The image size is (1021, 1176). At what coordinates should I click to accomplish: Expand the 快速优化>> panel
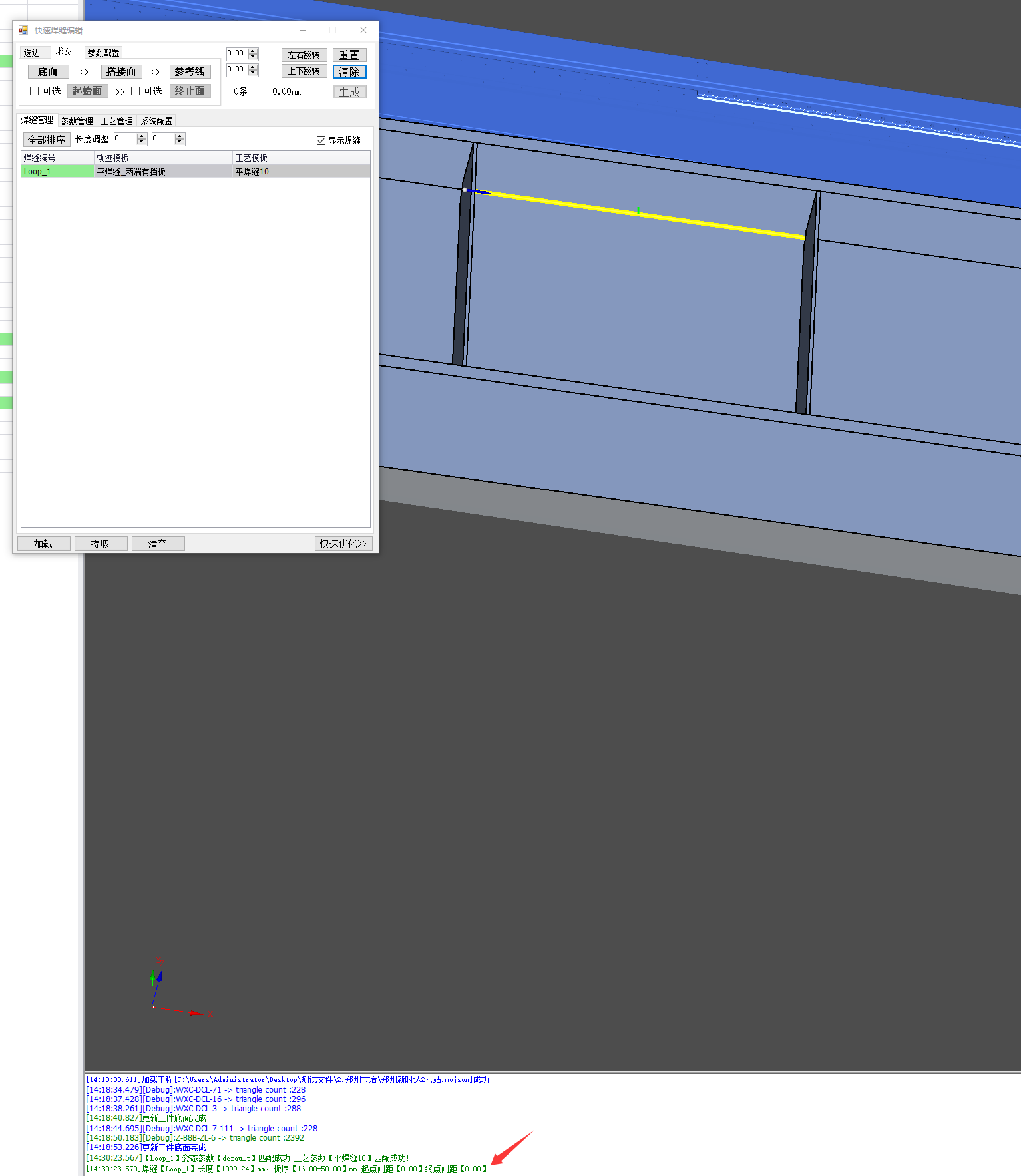343,544
